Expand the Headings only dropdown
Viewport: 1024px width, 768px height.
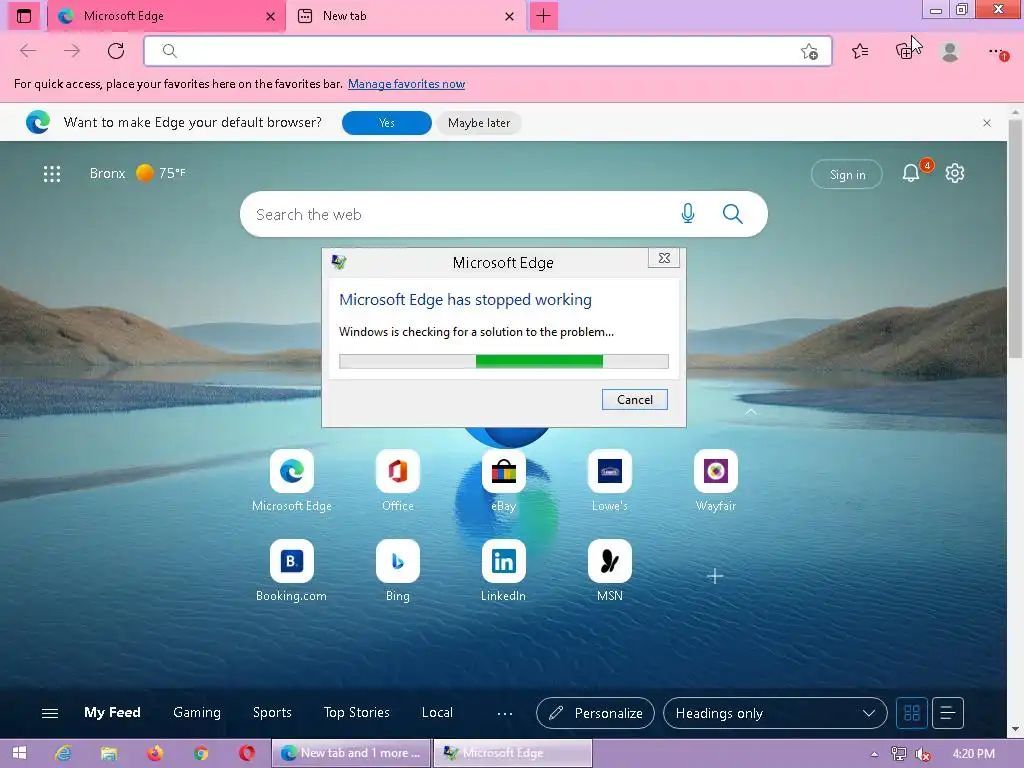click(x=775, y=713)
